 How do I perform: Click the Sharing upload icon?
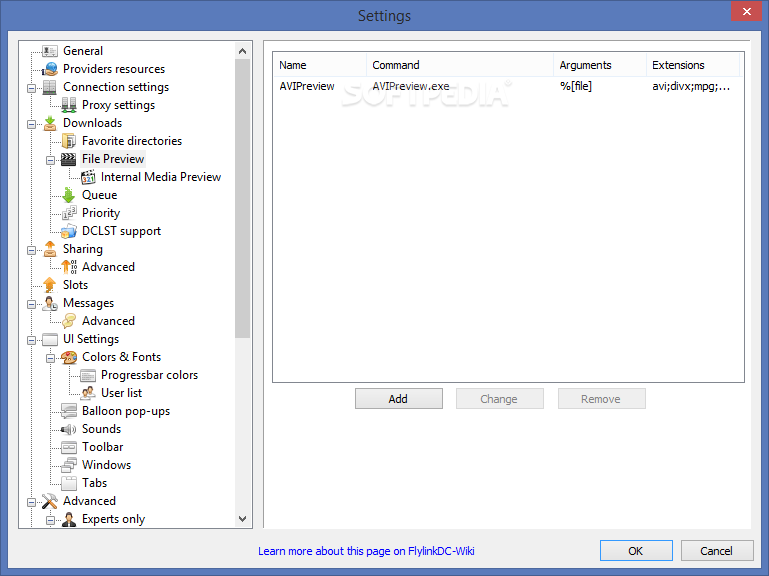tap(50, 249)
